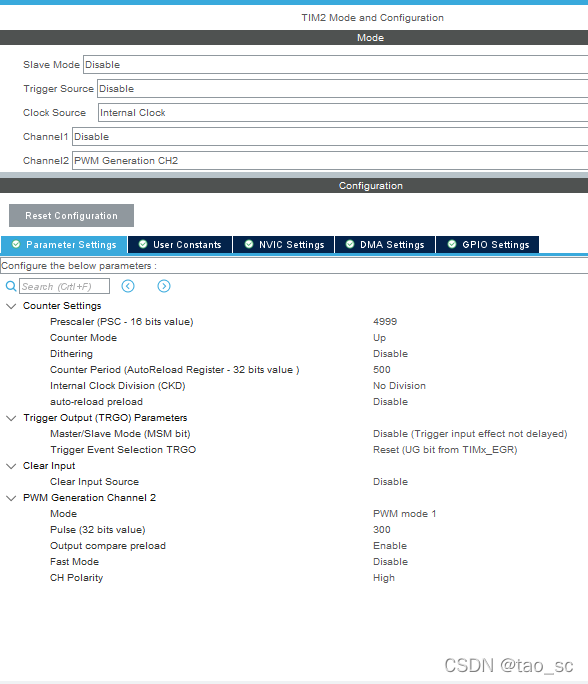Click the Output compare preload label
The image size is (588, 684).
click(108, 546)
